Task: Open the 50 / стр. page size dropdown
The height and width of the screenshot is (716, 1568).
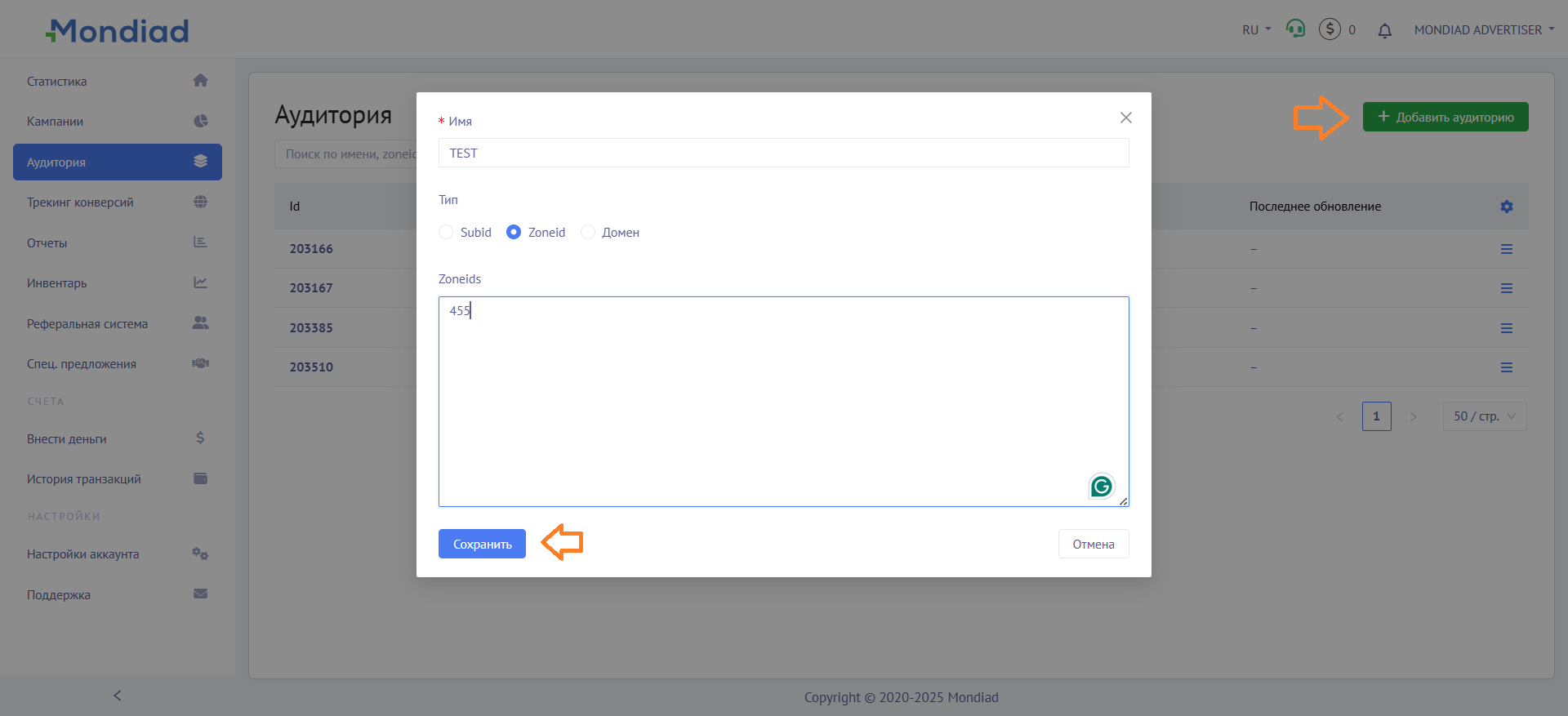Action: point(1484,416)
